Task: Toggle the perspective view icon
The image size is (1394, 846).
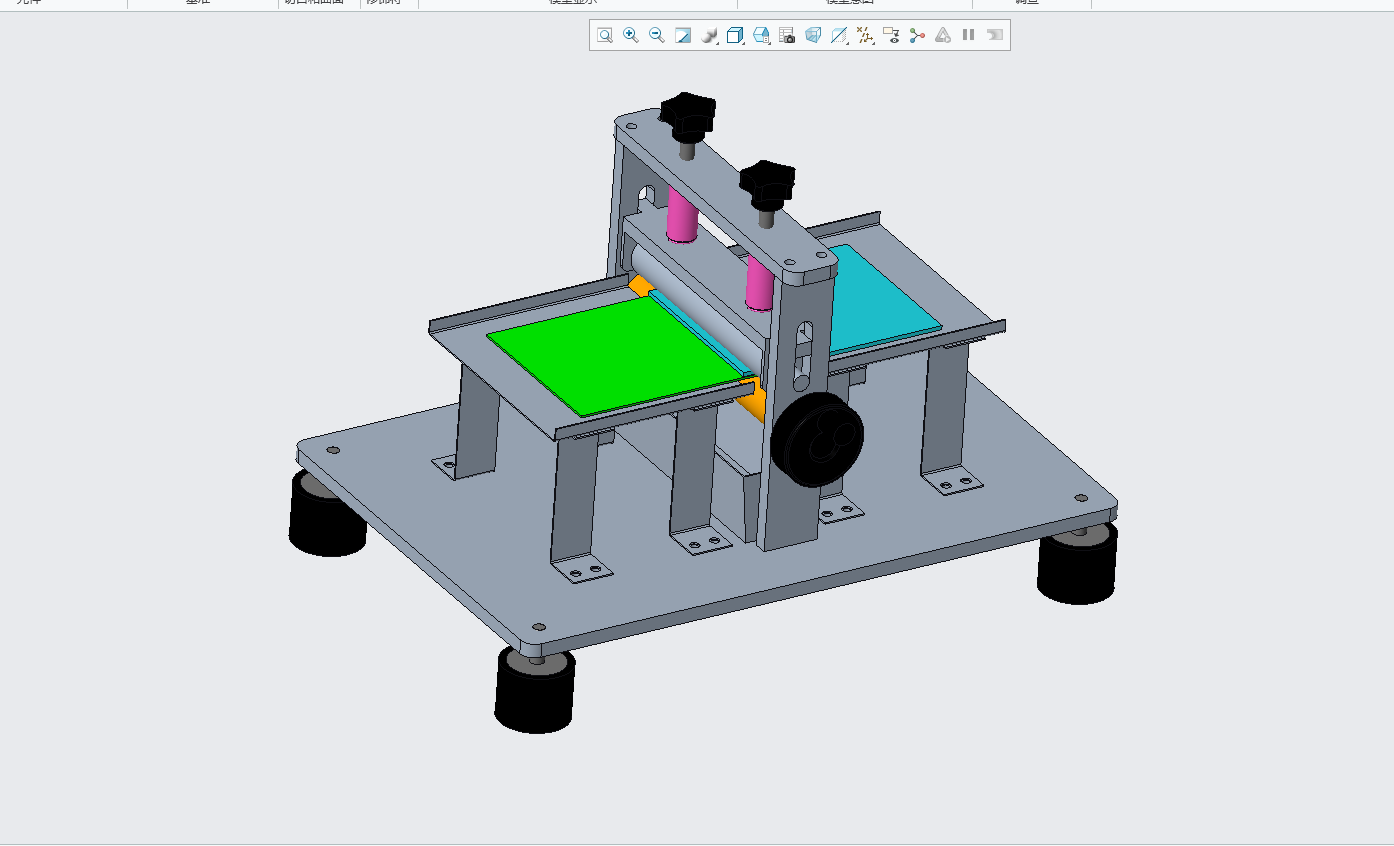Action: click(813, 35)
